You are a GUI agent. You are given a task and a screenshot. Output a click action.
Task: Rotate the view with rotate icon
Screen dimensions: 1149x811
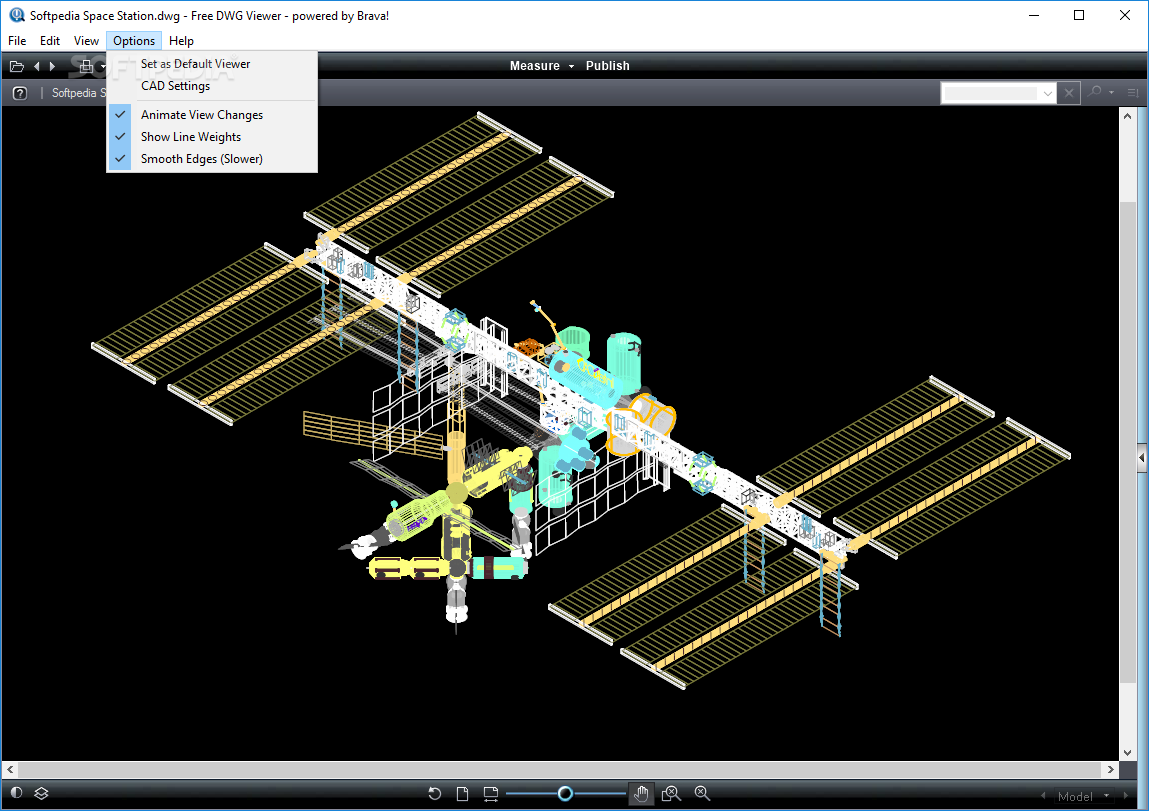(x=435, y=793)
